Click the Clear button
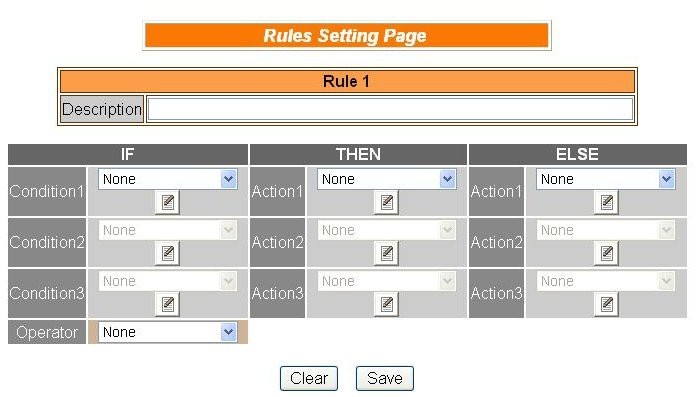 coord(309,378)
